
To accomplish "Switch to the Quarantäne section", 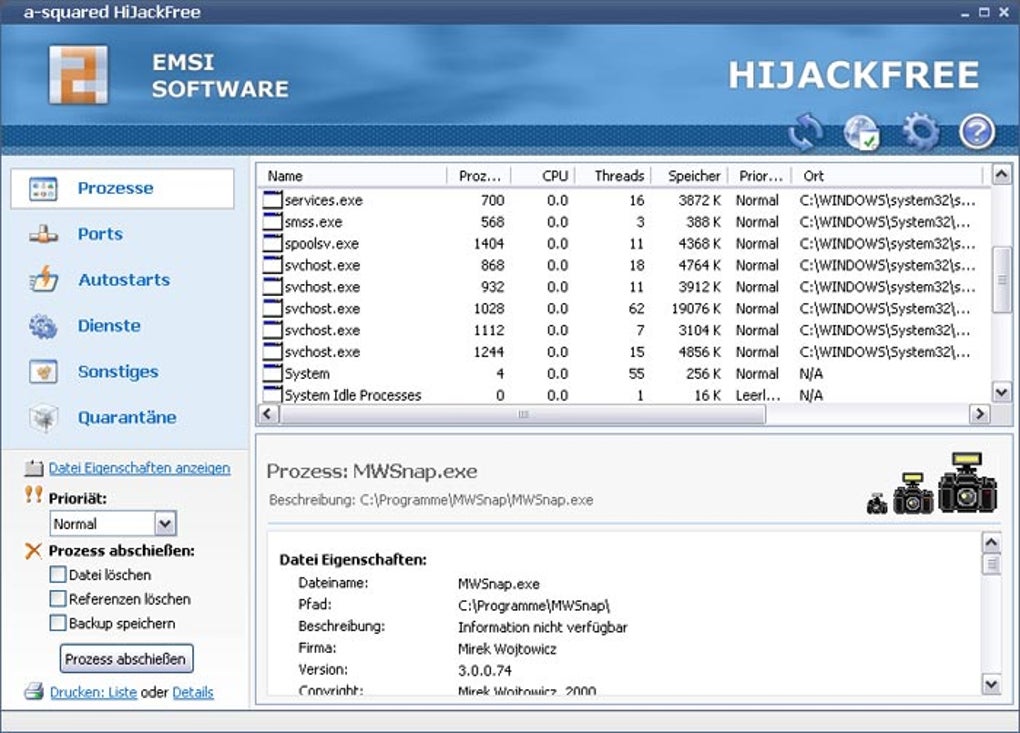I will point(127,418).
